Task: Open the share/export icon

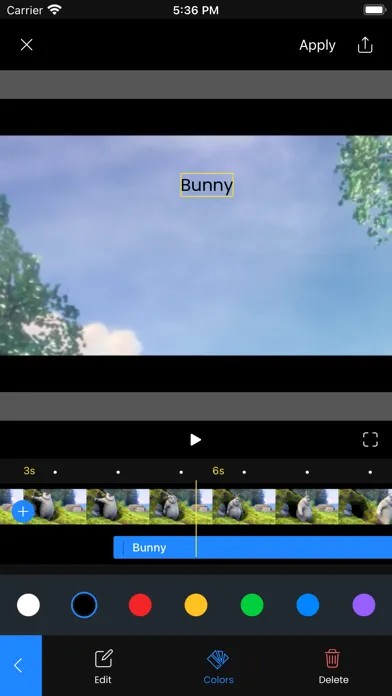Action: click(x=365, y=45)
